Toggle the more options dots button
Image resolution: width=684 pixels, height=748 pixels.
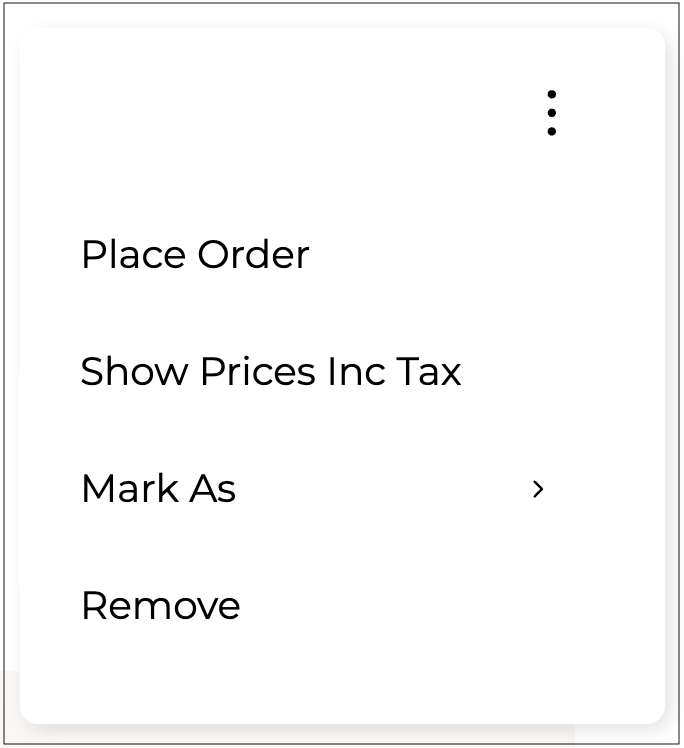pos(551,113)
